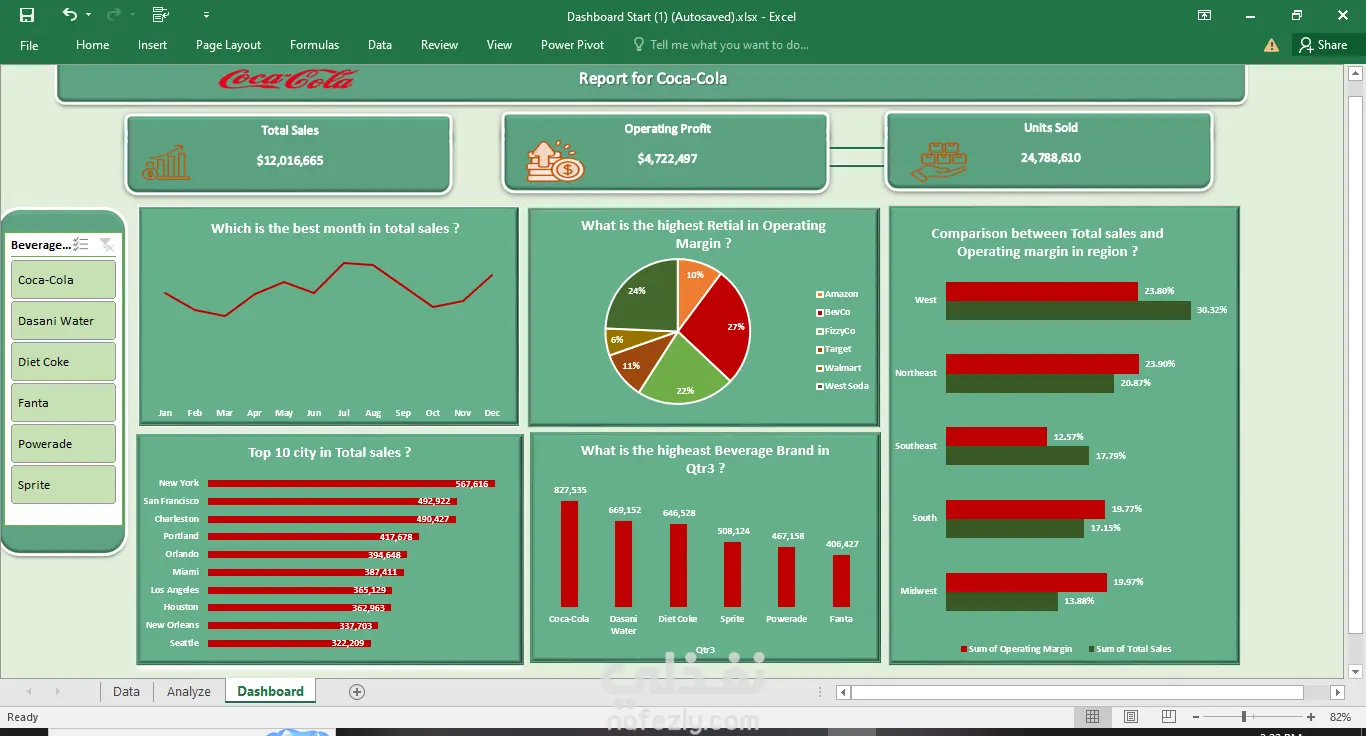
Task: Choose Fanta in the Beverage slicer
Action: 63,403
